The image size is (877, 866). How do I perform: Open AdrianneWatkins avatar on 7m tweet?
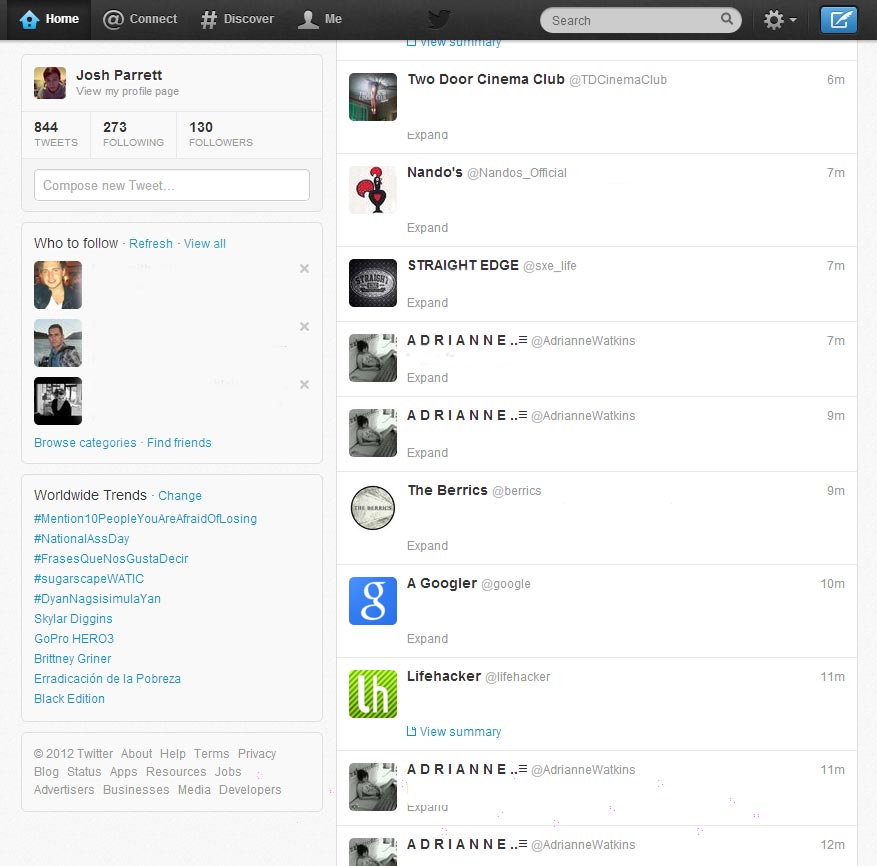[x=373, y=357]
